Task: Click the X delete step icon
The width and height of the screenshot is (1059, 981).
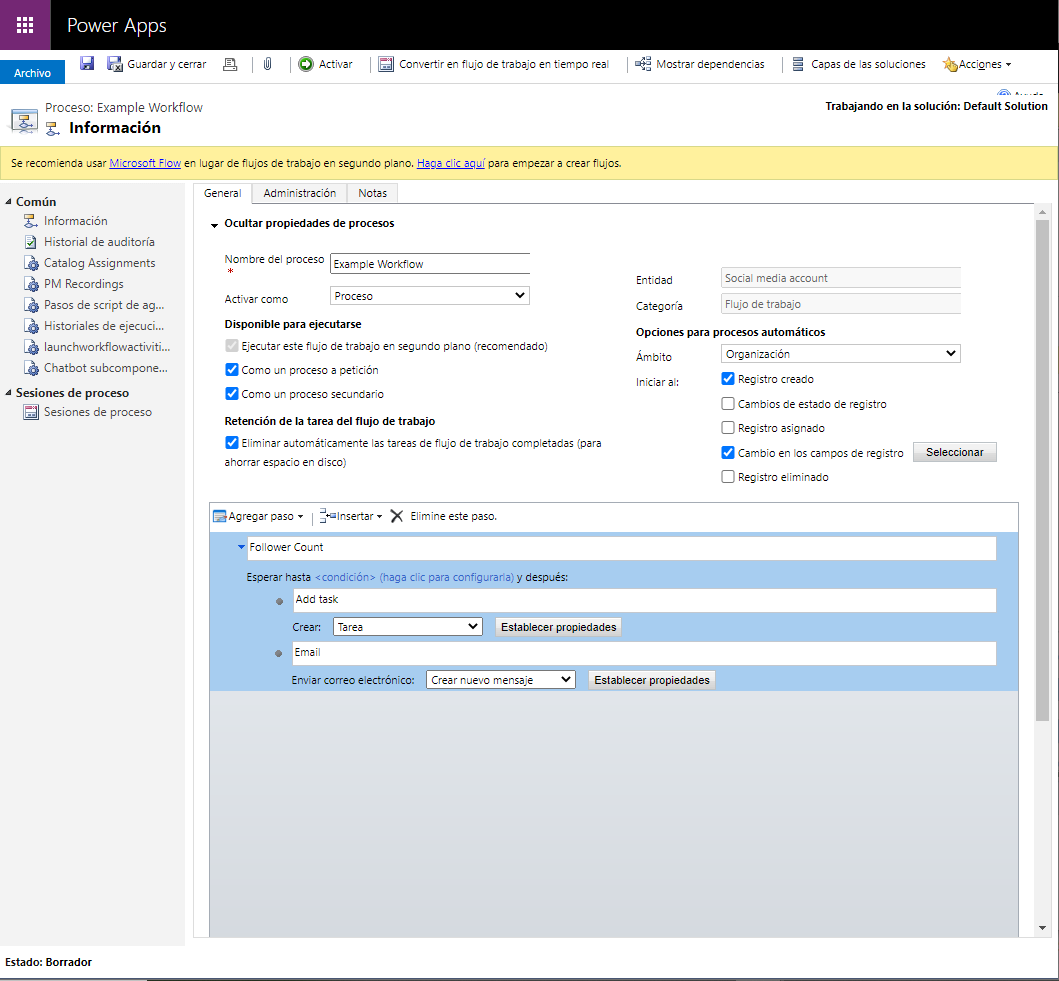Action: [x=396, y=516]
